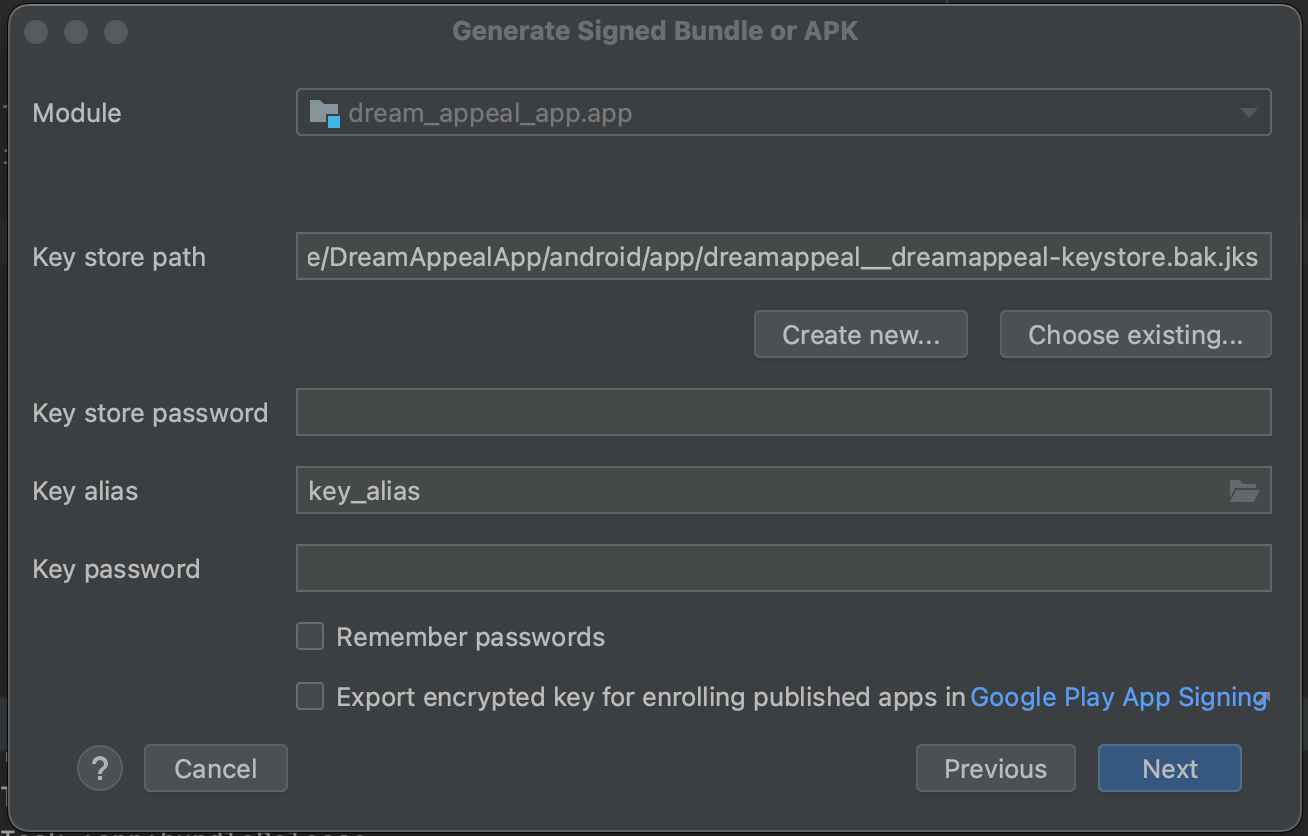This screenshot has width=1308, height=836.
Task: Proceed by clicking Next
Action: tap(1169, 769)
